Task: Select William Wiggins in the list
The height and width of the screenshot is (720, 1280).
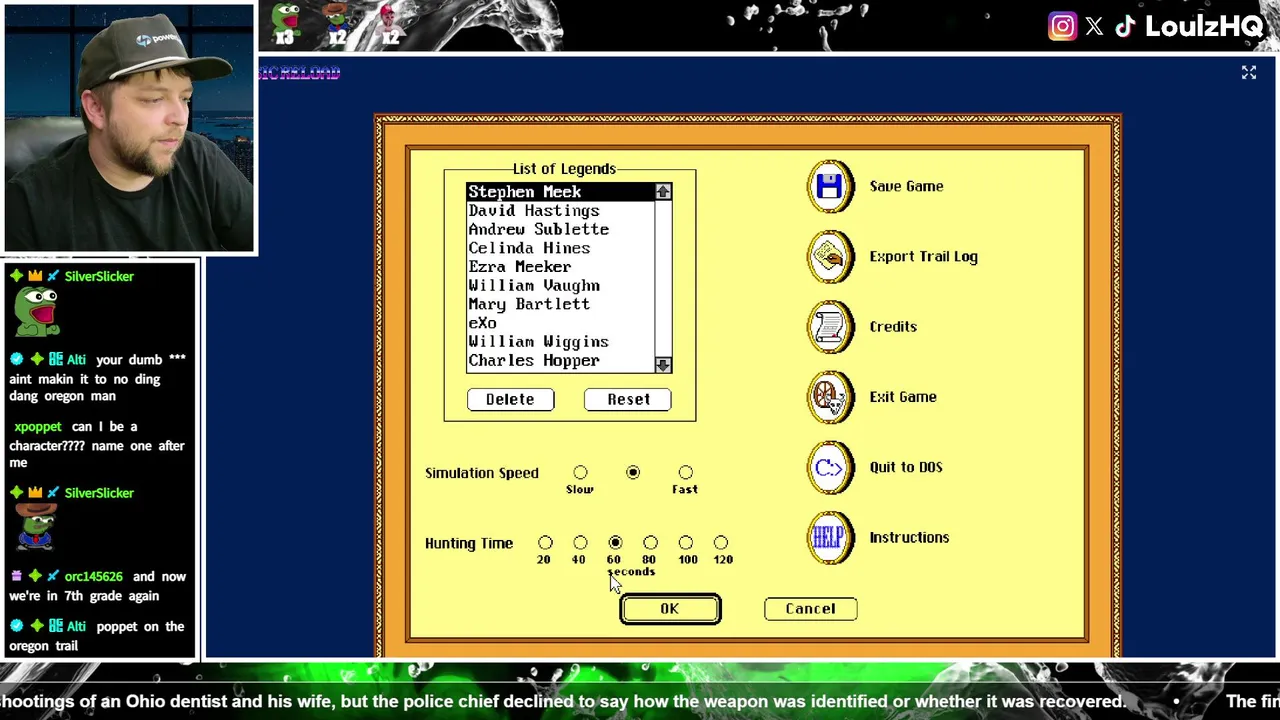Action: (561, 342)
